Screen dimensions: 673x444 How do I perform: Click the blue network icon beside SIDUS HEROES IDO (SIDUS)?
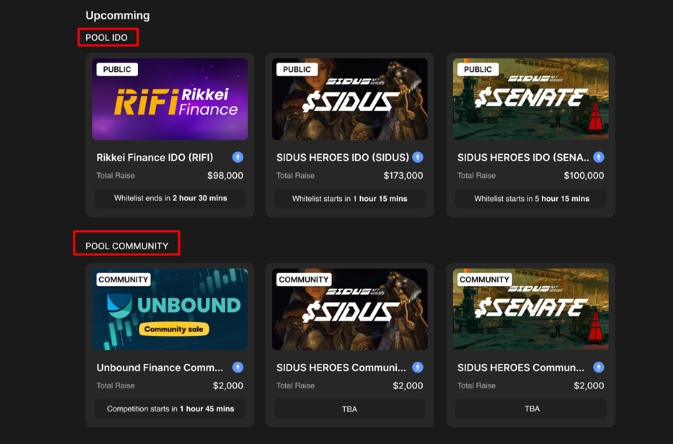pos(418,157)
